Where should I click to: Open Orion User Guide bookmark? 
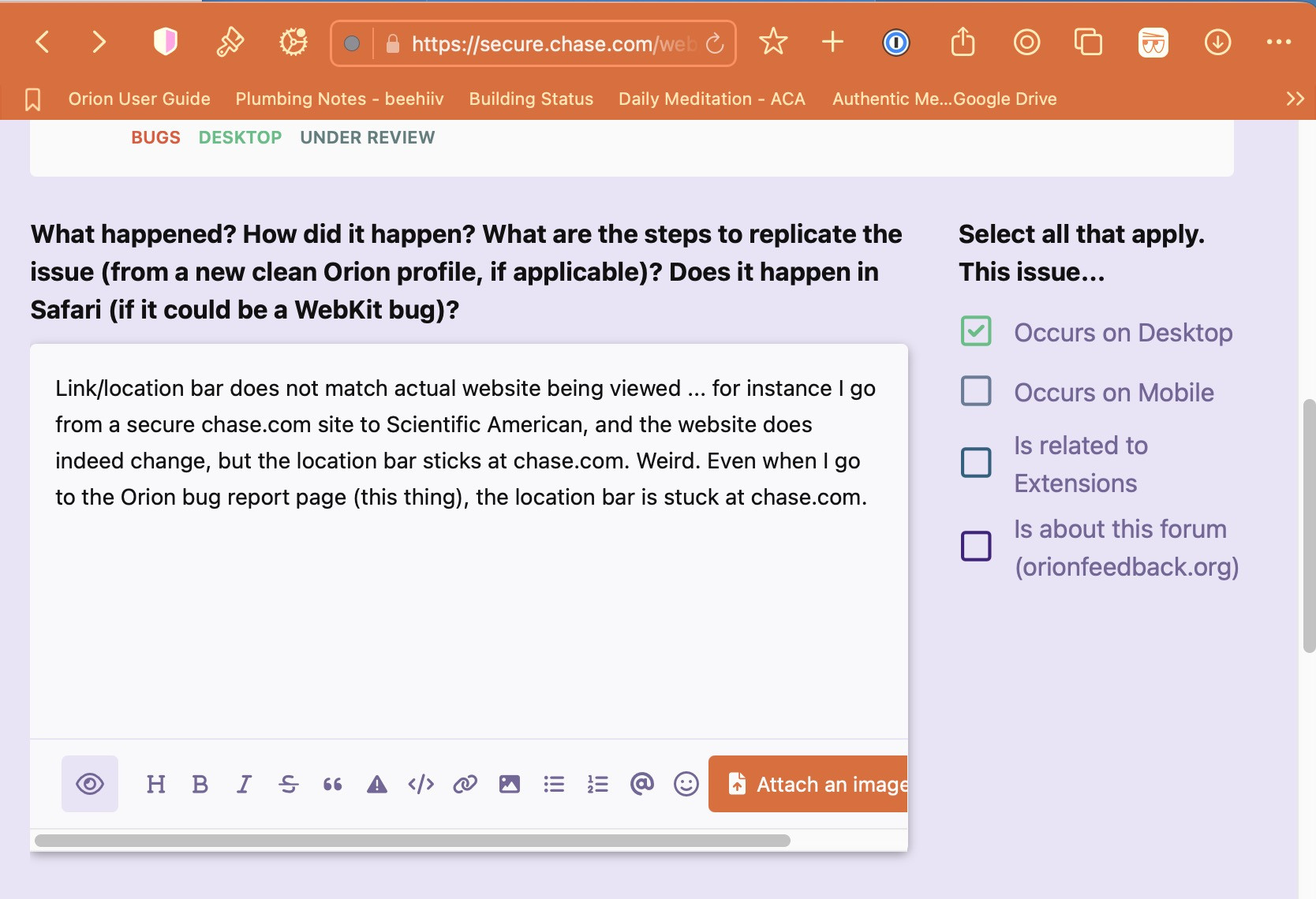(x=139, y=99)
